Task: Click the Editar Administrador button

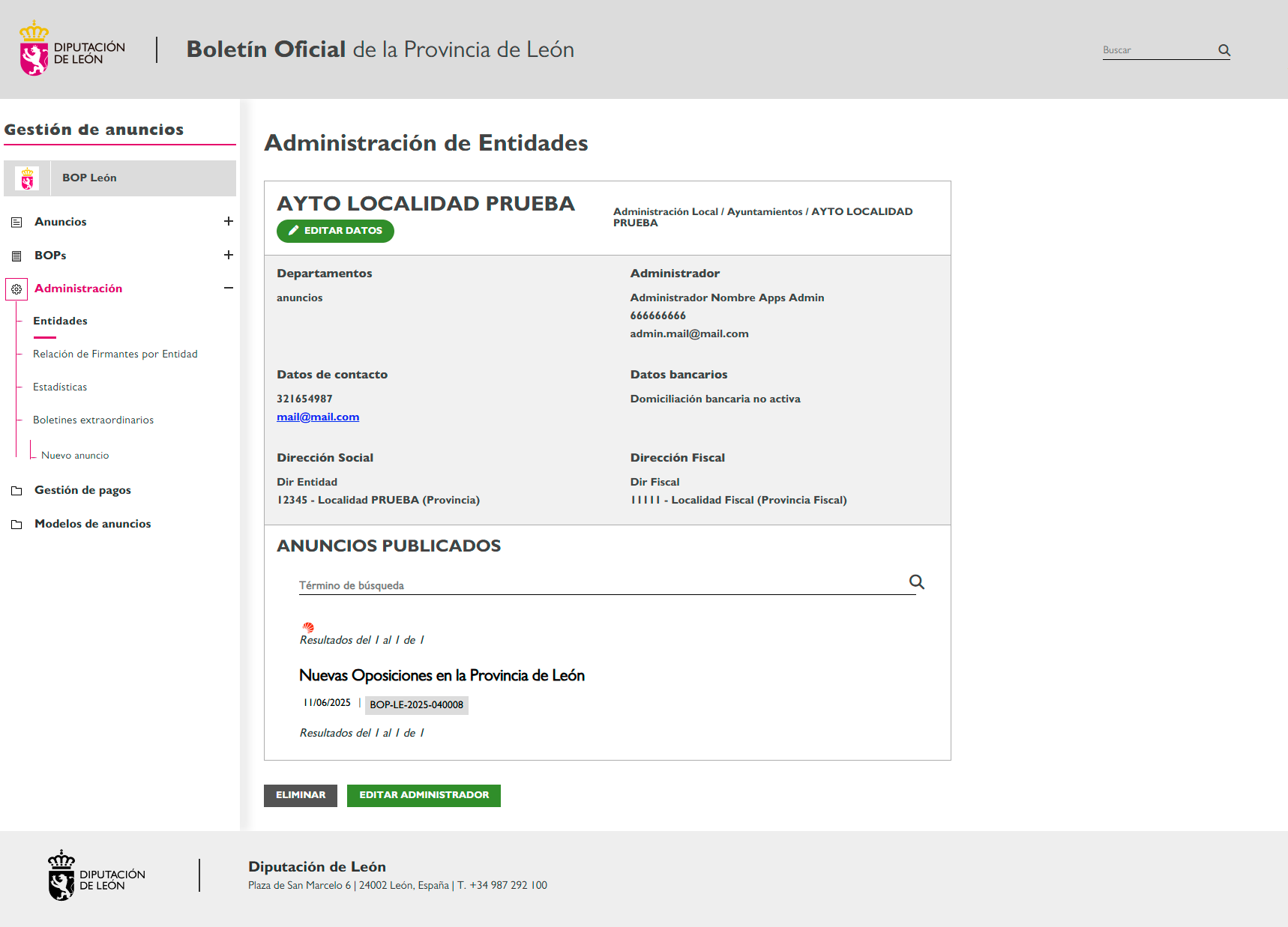Action: click(x=424, y=795)
